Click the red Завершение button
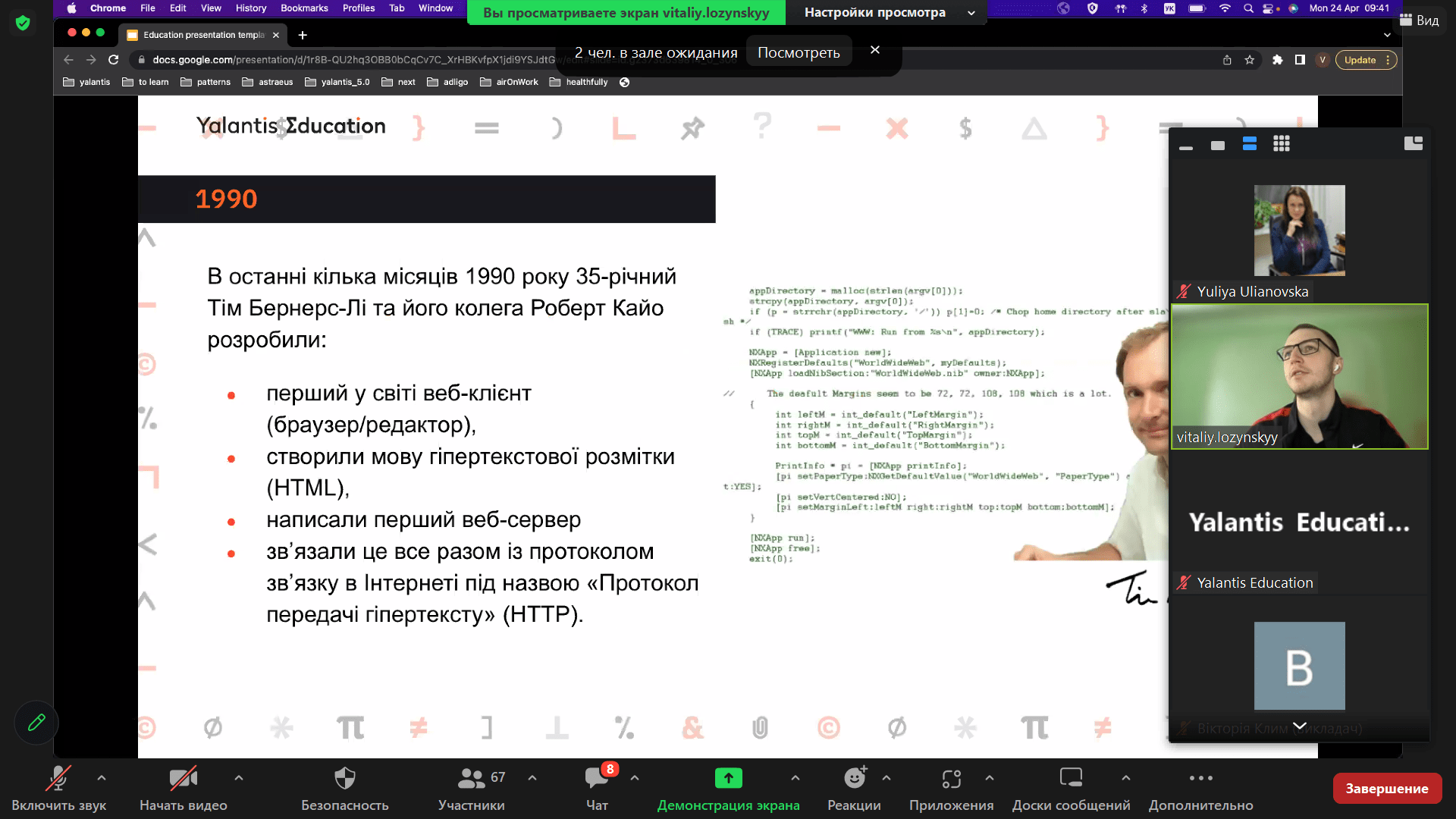Screen dimensions: 1456x819 click(x=1387, y=789)
